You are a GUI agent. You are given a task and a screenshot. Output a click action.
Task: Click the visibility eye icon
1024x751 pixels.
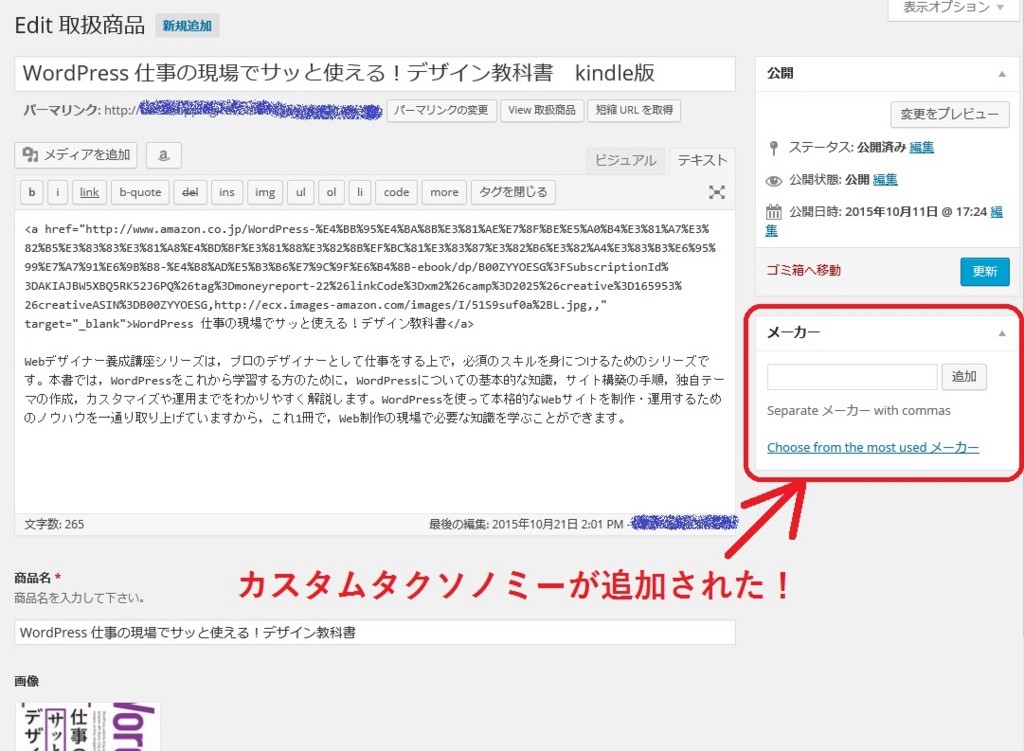(773, 181)
